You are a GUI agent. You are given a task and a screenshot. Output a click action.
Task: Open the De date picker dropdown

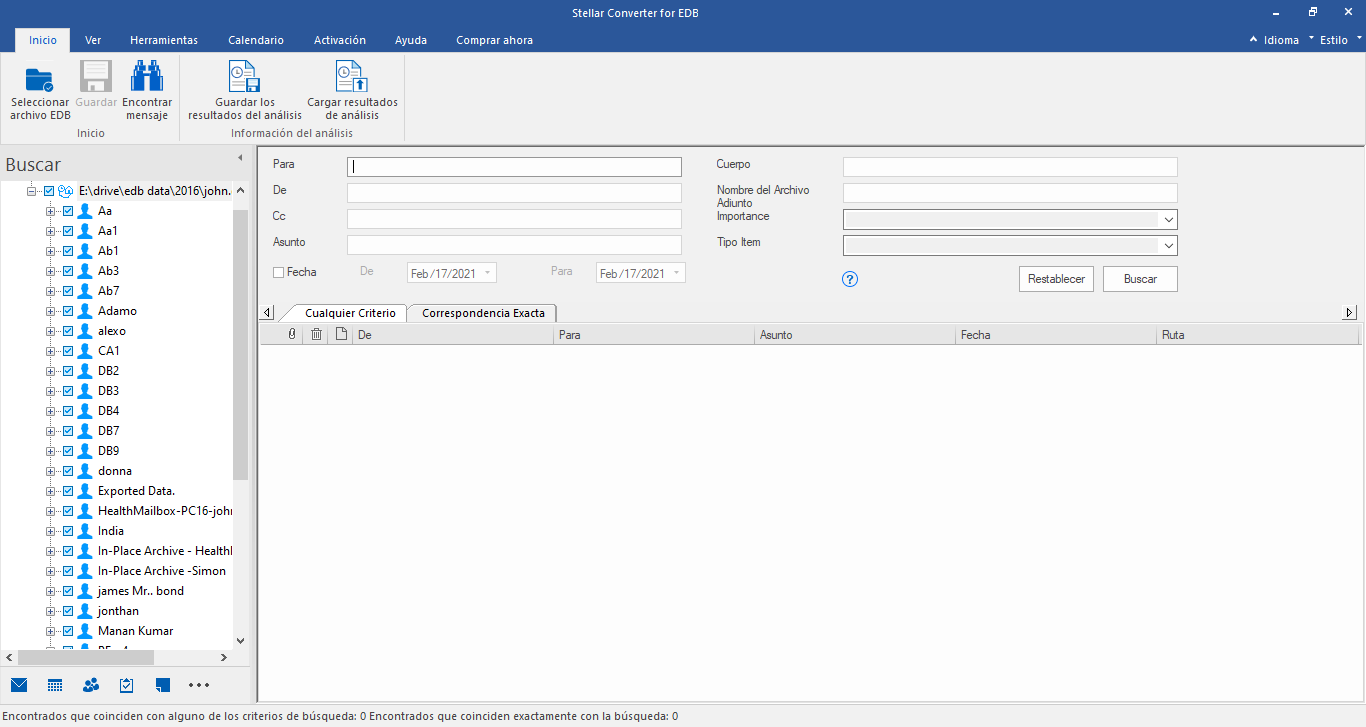click(x=487, y=273)
